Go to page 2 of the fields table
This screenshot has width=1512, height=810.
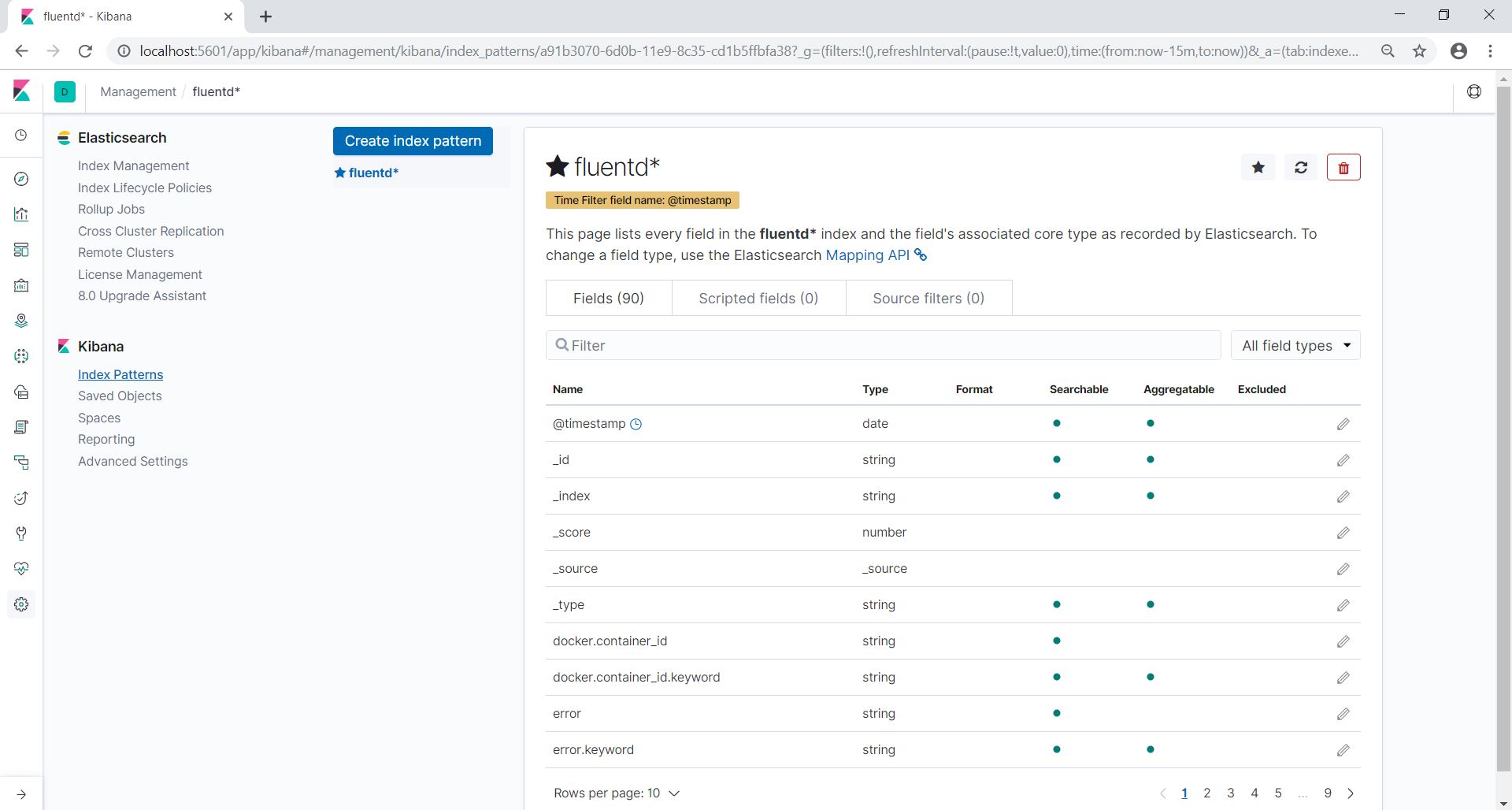point(1206,793)
